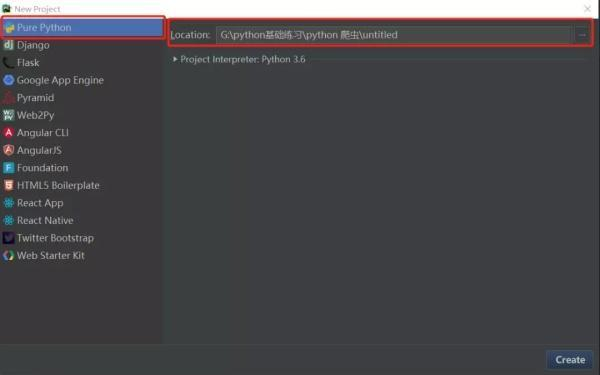
Task: Click the HTML5 Boilerplate icon
Action: pos(8,185)
